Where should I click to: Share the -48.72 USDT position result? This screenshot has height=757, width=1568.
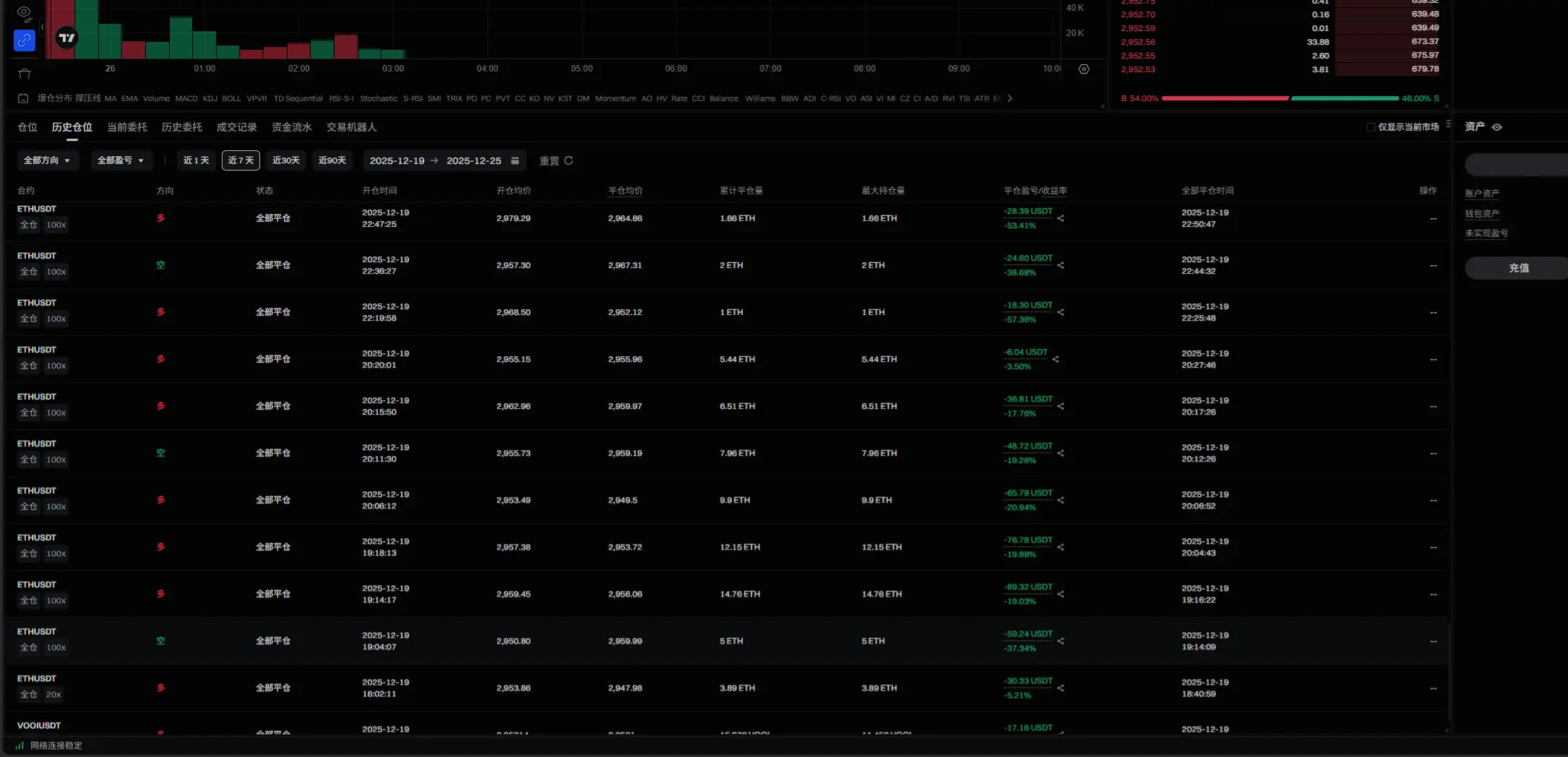[x=1061, y=453]
